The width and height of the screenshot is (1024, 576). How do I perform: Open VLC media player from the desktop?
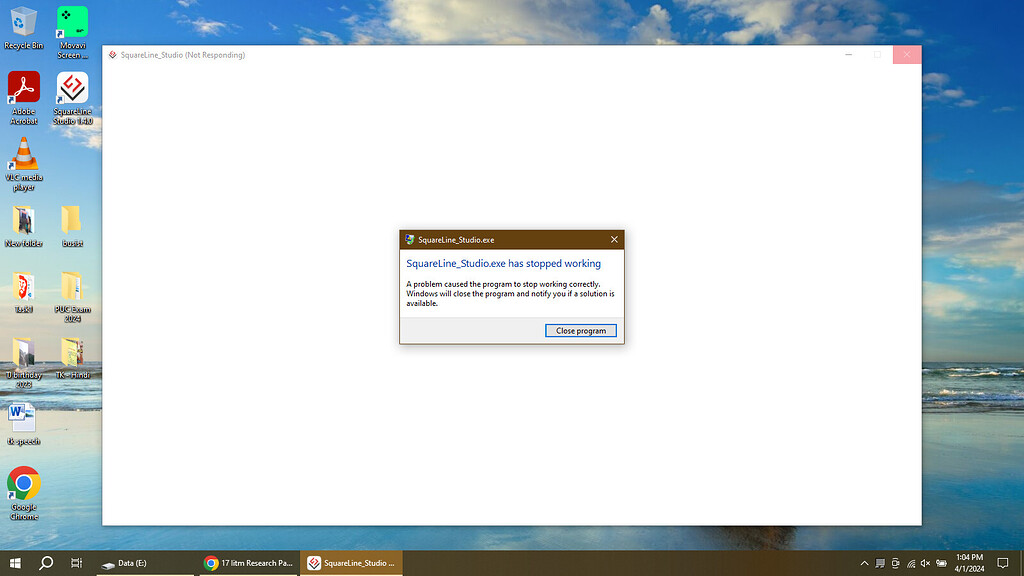(23, 160)
